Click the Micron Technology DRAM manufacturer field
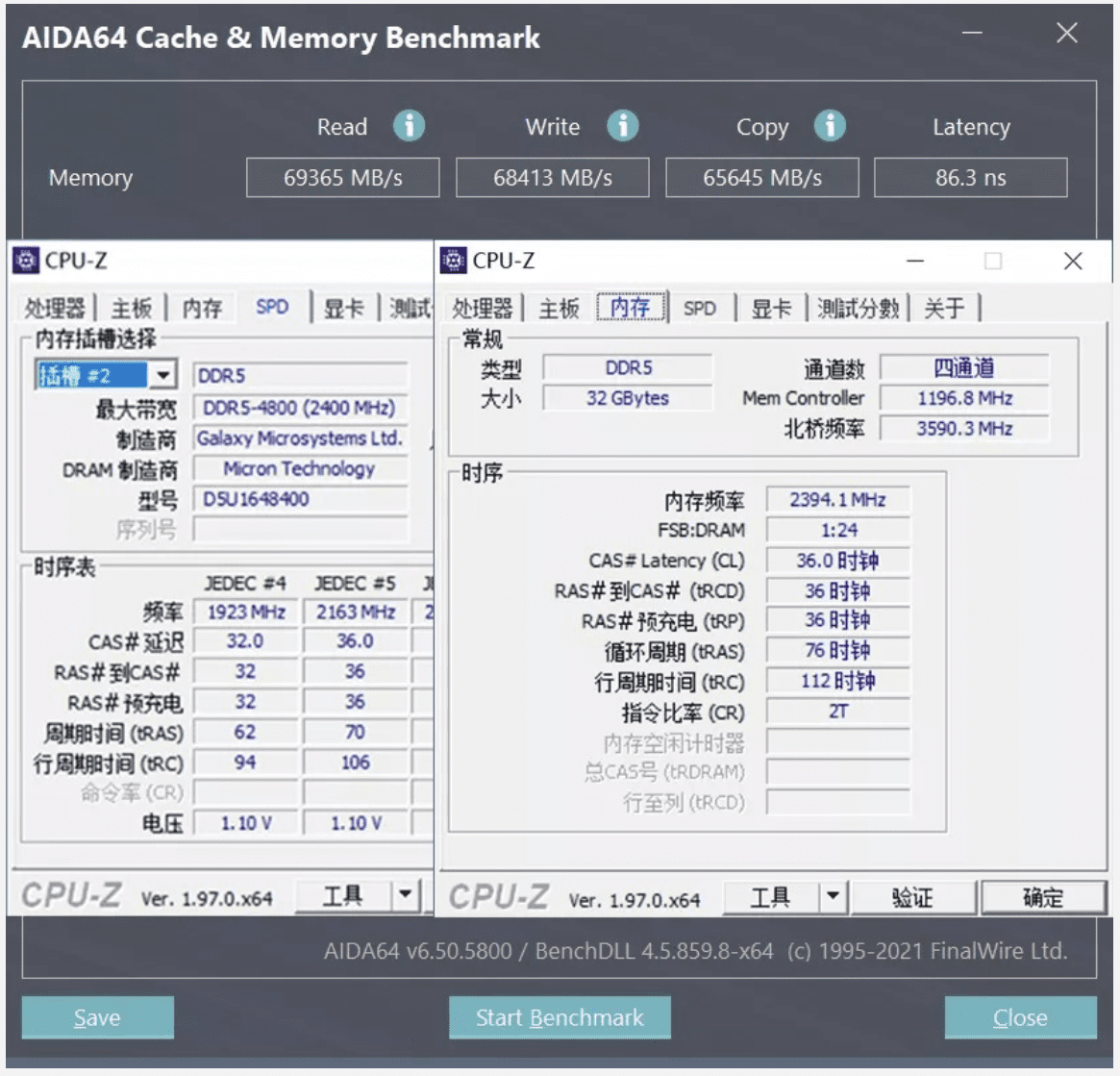Viewport: 1120px width, 1076px height. pos(300,468)
